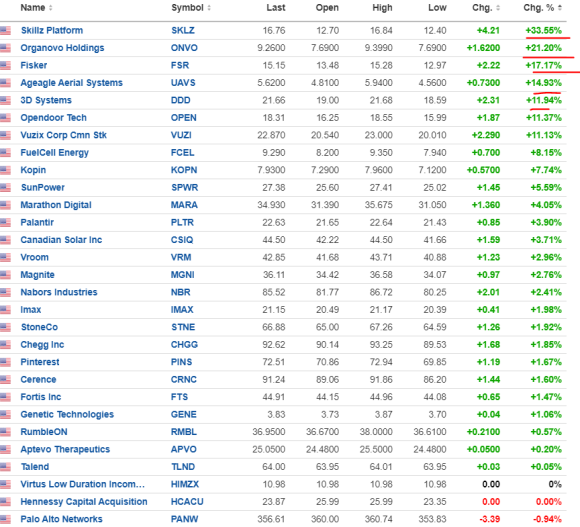Click the flag icon beside Vroom
This screenshot has width=580, height=527.
6,257
